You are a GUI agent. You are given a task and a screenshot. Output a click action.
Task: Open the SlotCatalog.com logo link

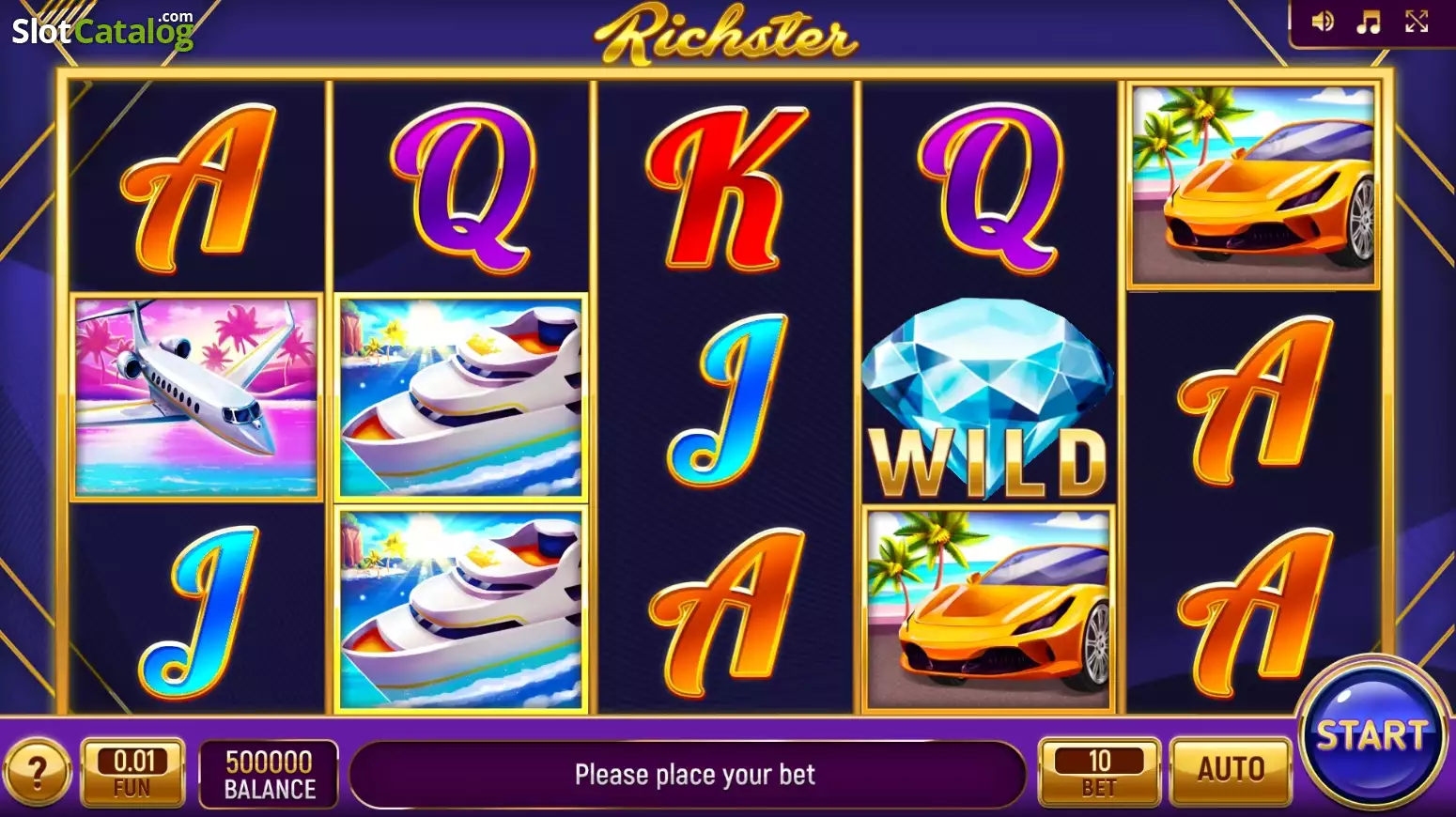(x=102, y=30)
